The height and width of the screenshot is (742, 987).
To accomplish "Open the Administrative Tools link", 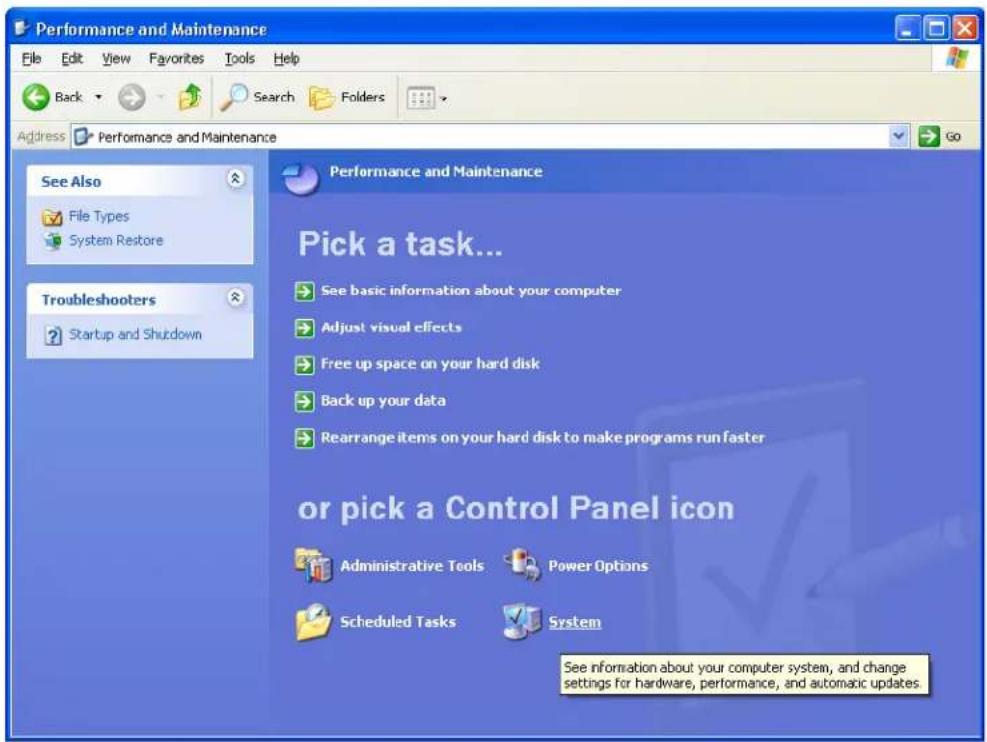I will click(412, 566).
